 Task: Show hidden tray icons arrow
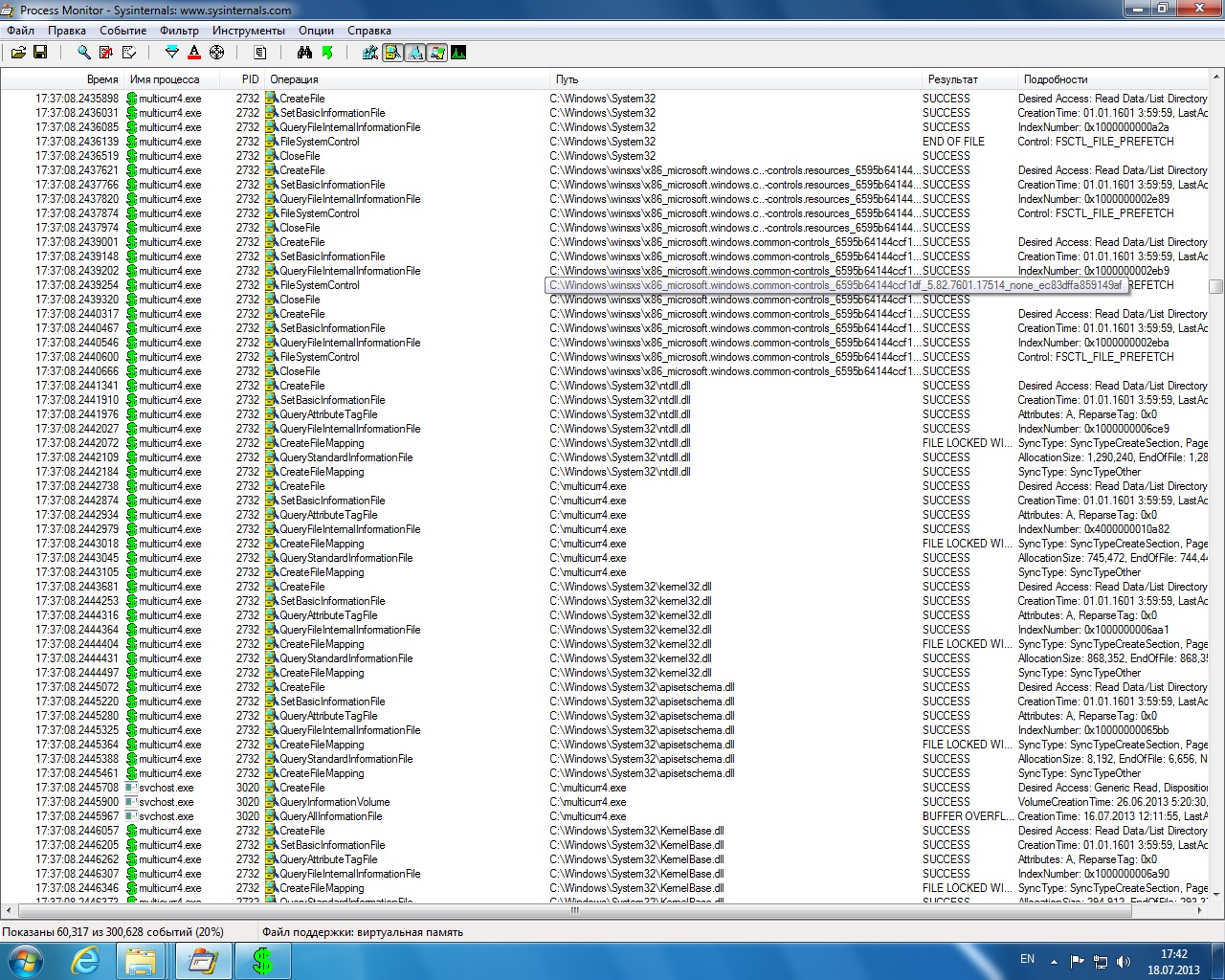1055,962
